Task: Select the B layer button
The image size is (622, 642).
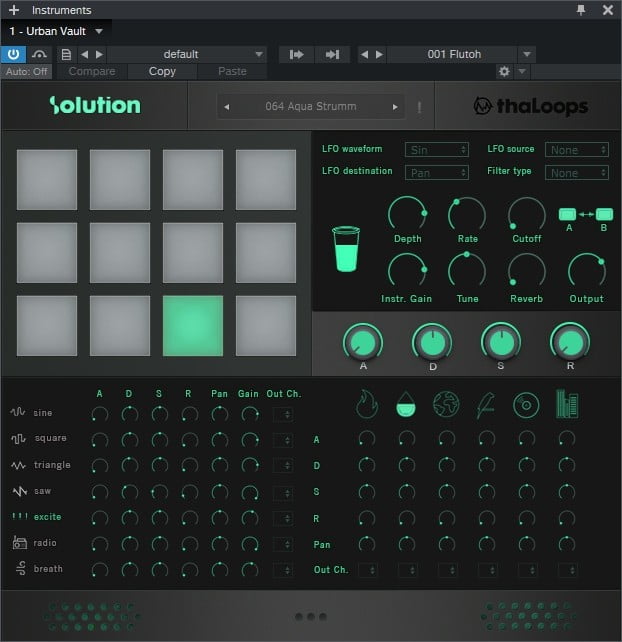Action: pos(604,214)
